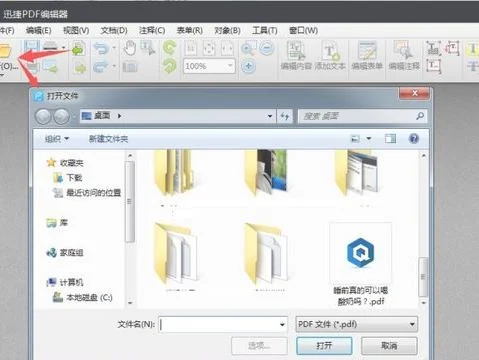Click the 搜索 桌面 search box
479x360 pixels.
(x=362, y=116)
